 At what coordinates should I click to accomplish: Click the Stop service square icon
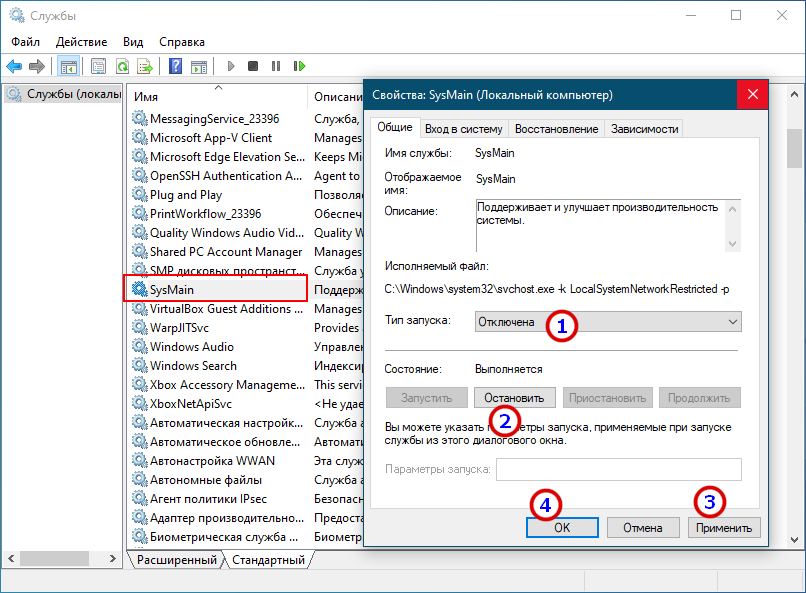(253, 67)
